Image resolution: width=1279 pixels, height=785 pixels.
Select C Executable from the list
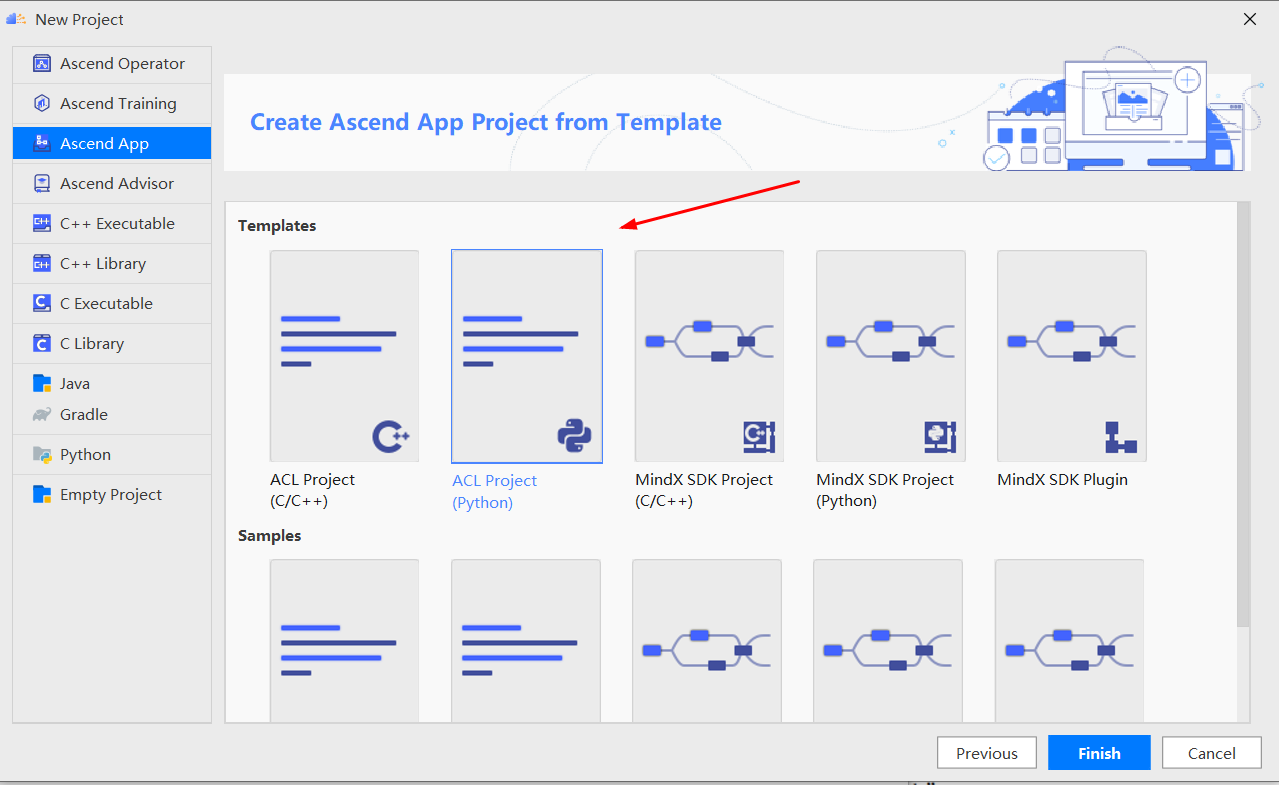tap(106, 304)
